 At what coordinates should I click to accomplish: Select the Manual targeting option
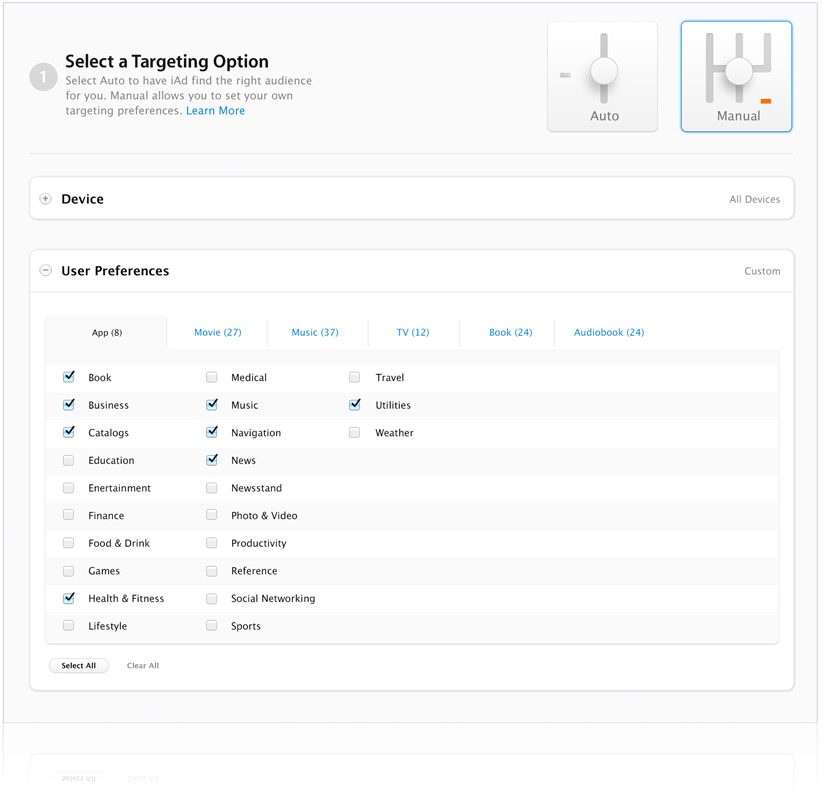pyautogui.click(x=736, y=77)
